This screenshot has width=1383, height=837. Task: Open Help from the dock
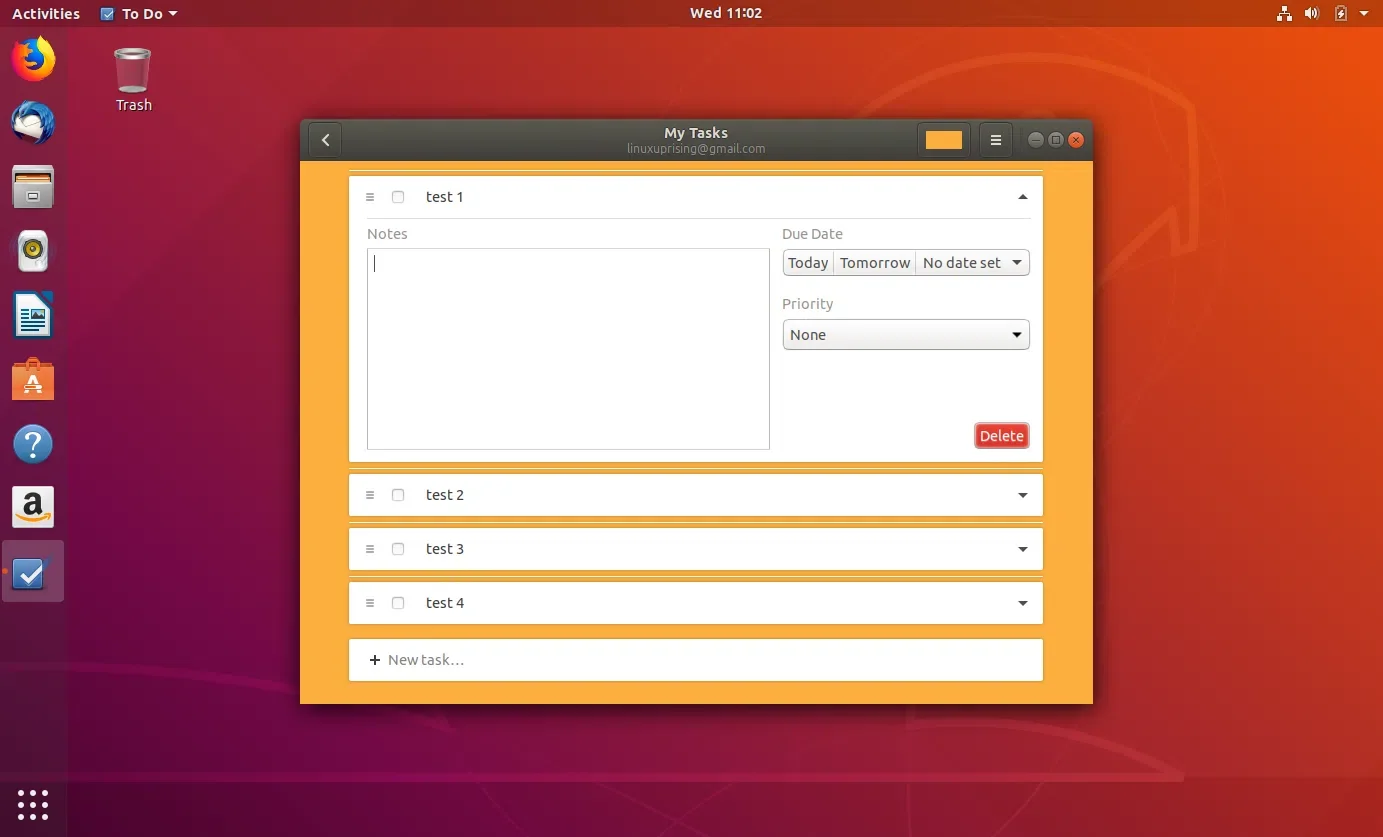point(33,444)
